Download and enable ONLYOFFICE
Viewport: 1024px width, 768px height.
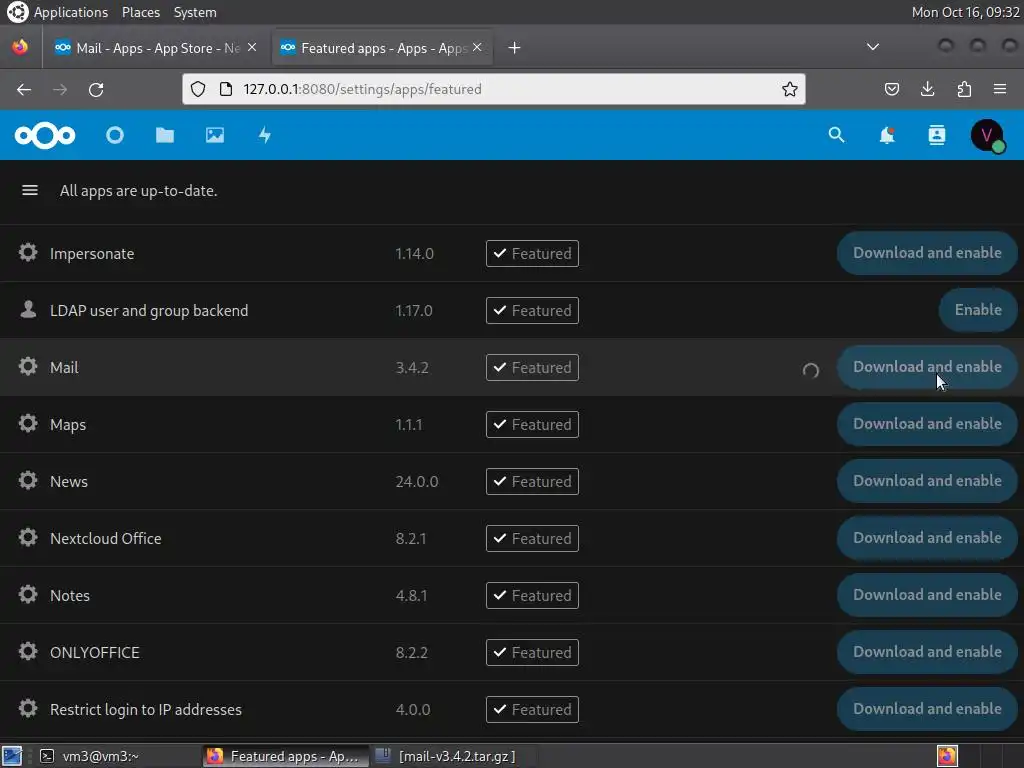click(x=927, y=652)
